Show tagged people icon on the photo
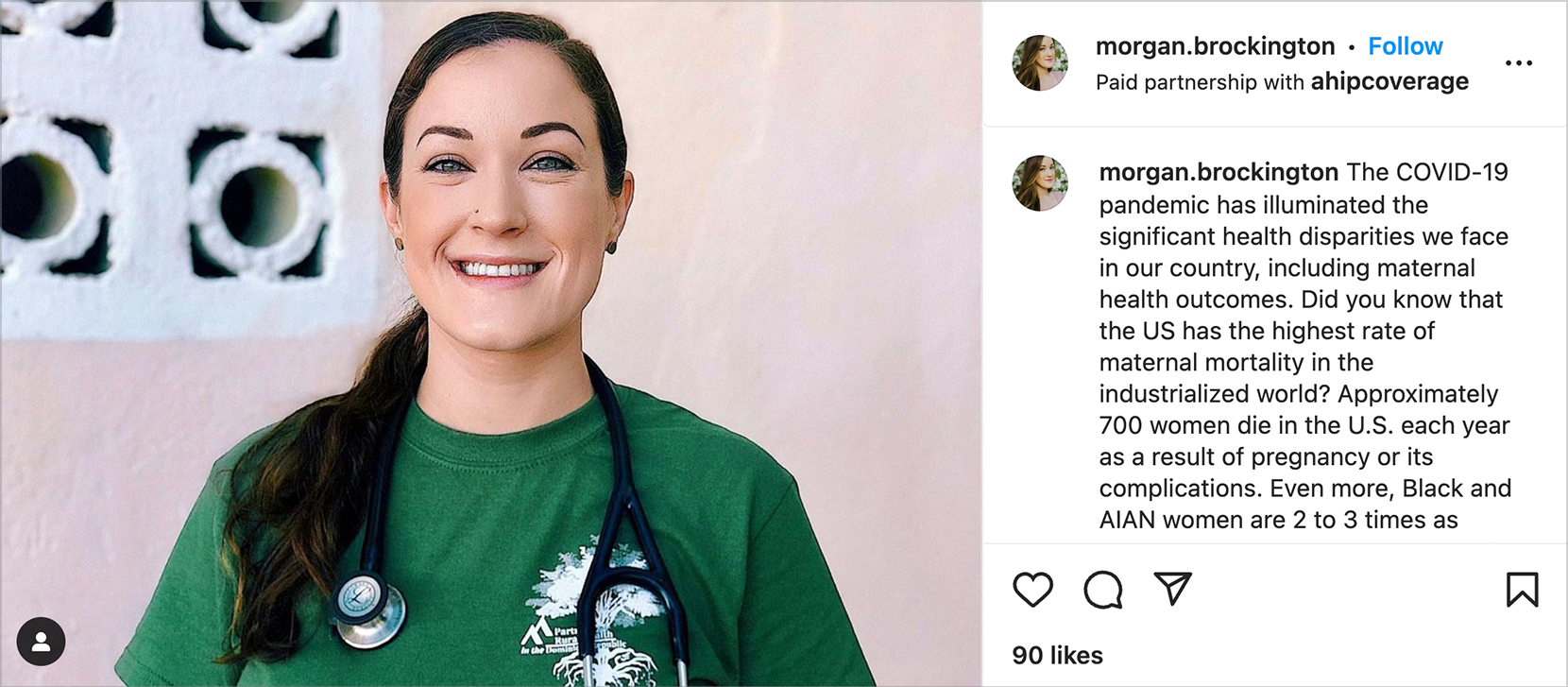 pos(41,643)
